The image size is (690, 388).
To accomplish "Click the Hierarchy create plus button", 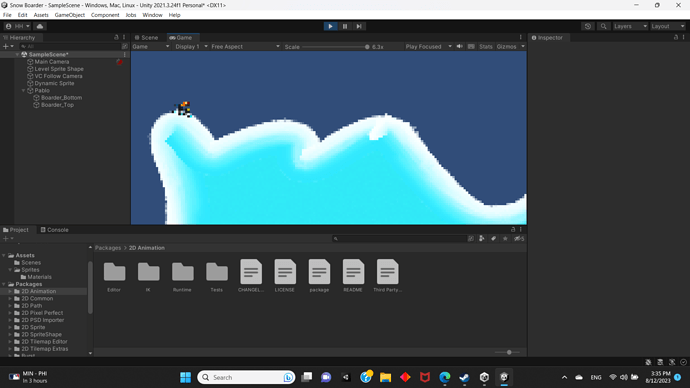I will [7, 46].
